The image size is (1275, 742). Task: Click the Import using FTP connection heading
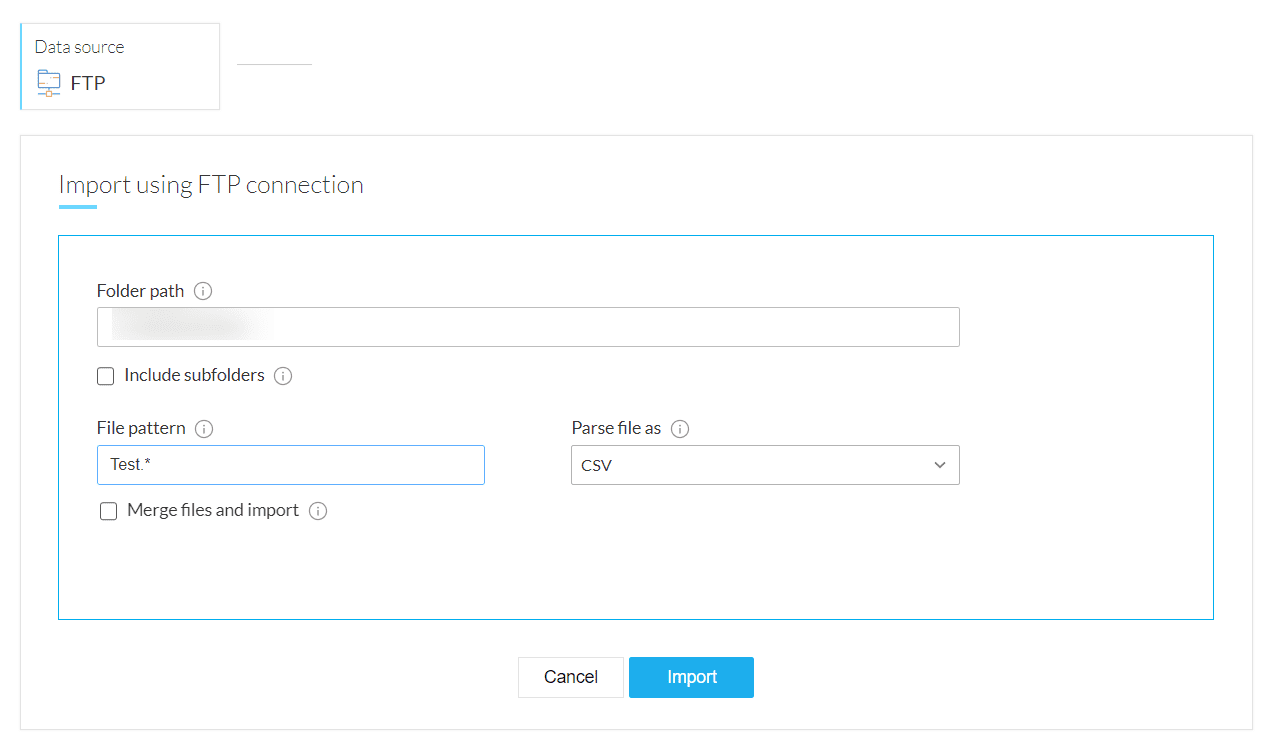[211, 185]
